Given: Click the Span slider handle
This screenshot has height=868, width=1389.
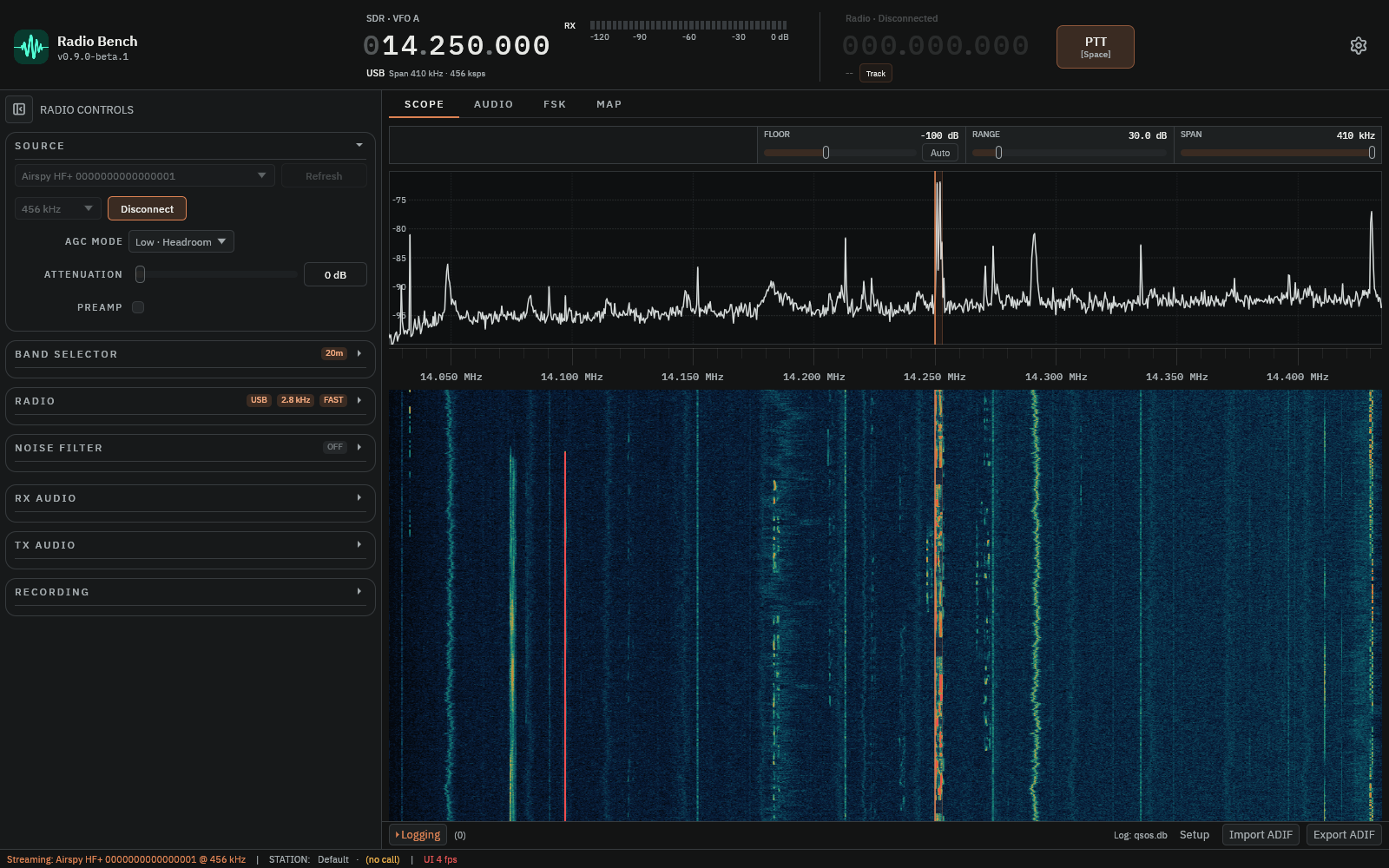Looking at the screenshot, I should pos(1372,153).
